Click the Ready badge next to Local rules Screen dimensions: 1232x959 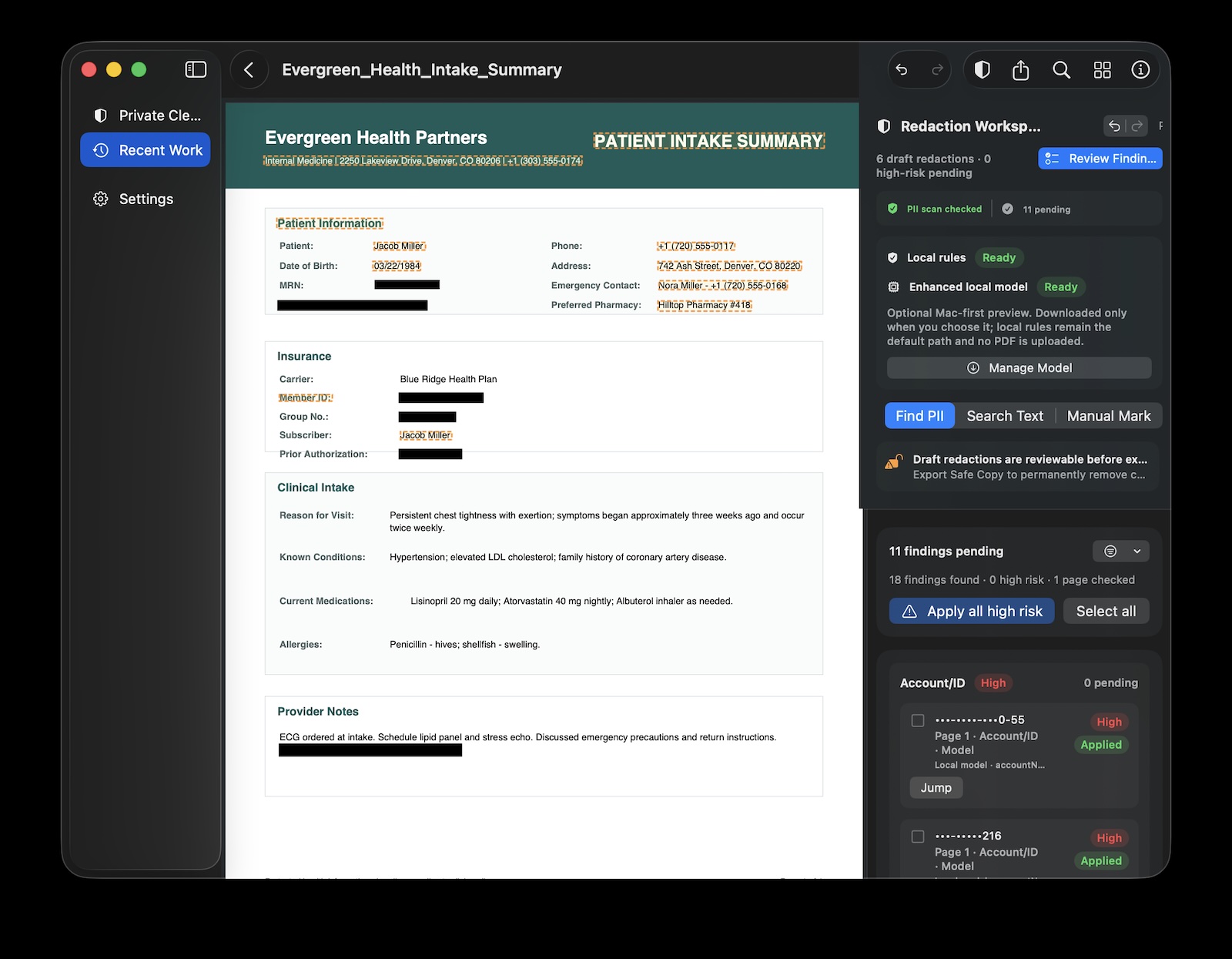[x=999, y=257]
